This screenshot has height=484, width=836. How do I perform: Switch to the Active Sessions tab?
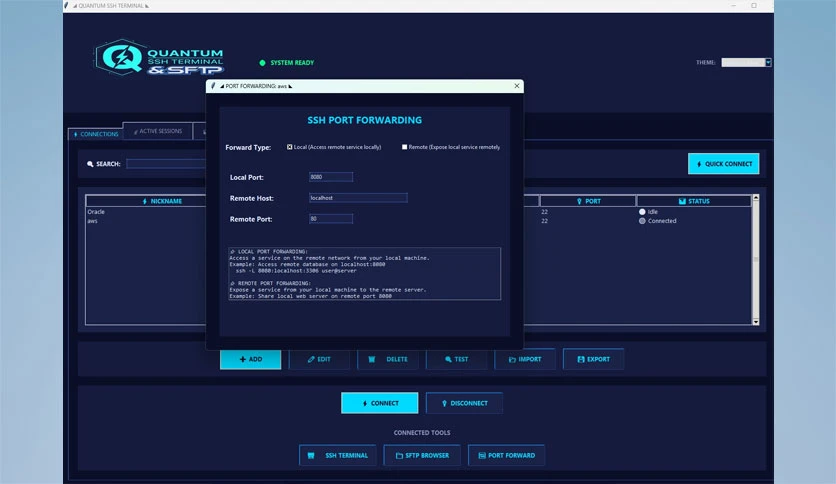coord(158,131)
